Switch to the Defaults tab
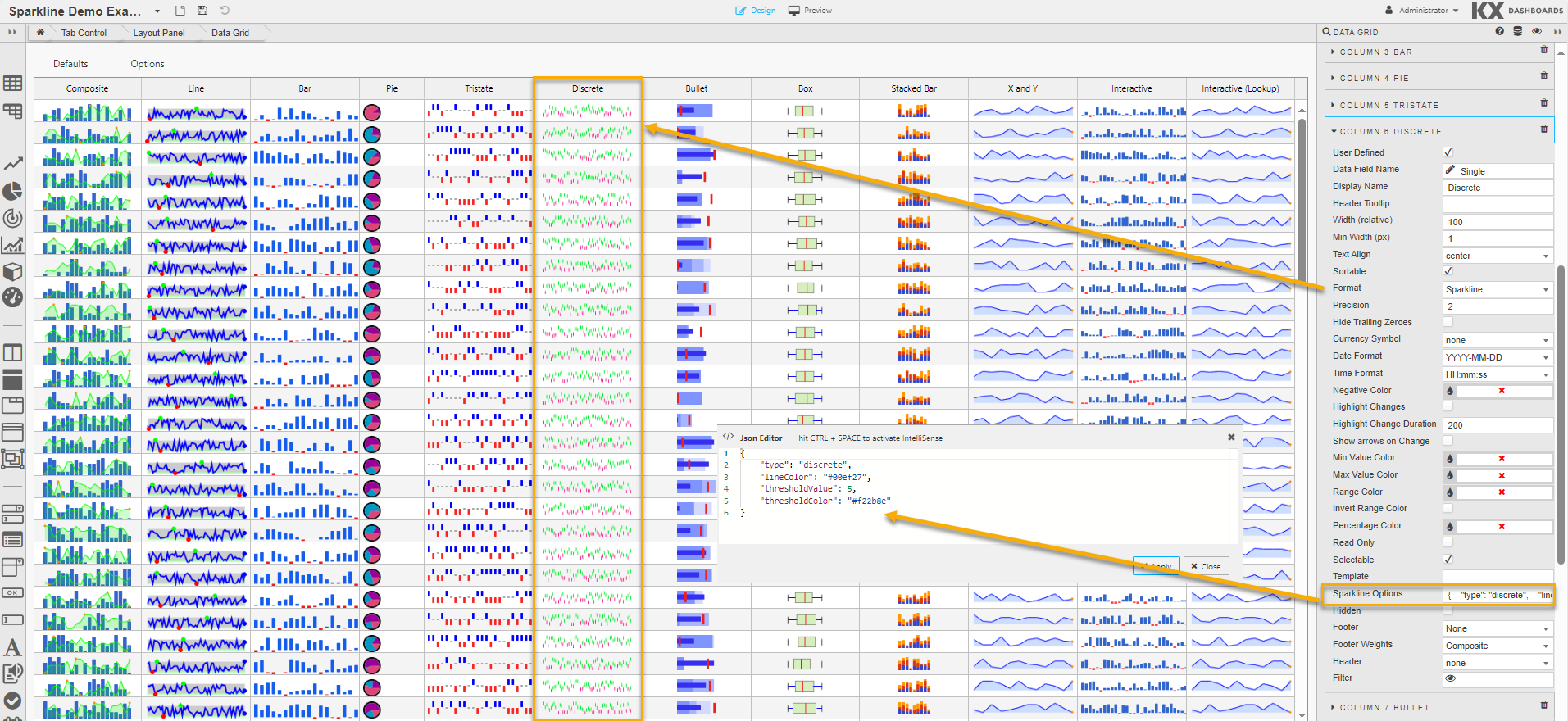Screen dimensions: 1568x721 [x=70, y=64]
